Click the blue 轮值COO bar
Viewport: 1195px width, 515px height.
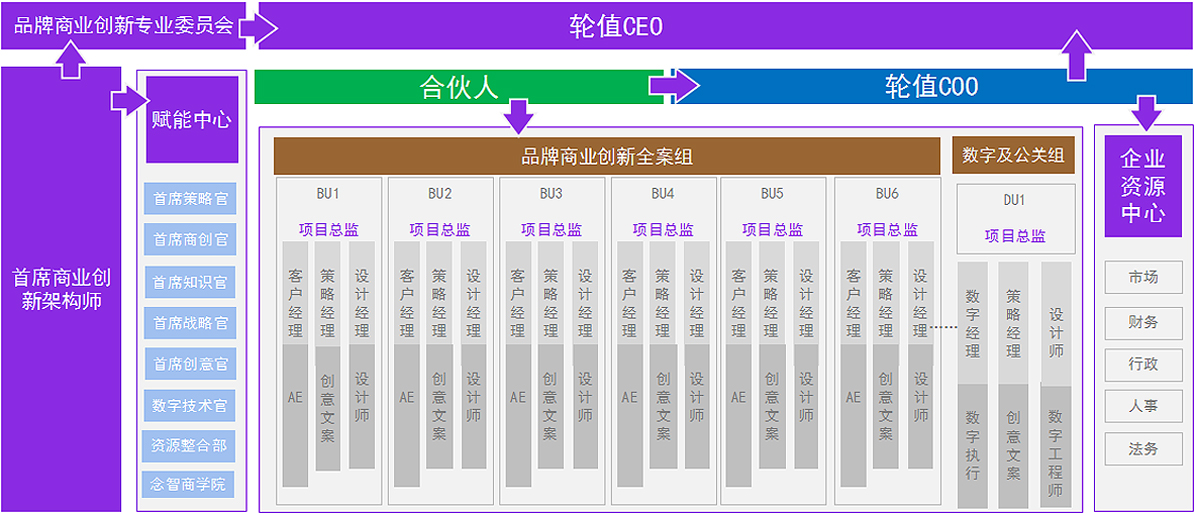tap(930, 87)
